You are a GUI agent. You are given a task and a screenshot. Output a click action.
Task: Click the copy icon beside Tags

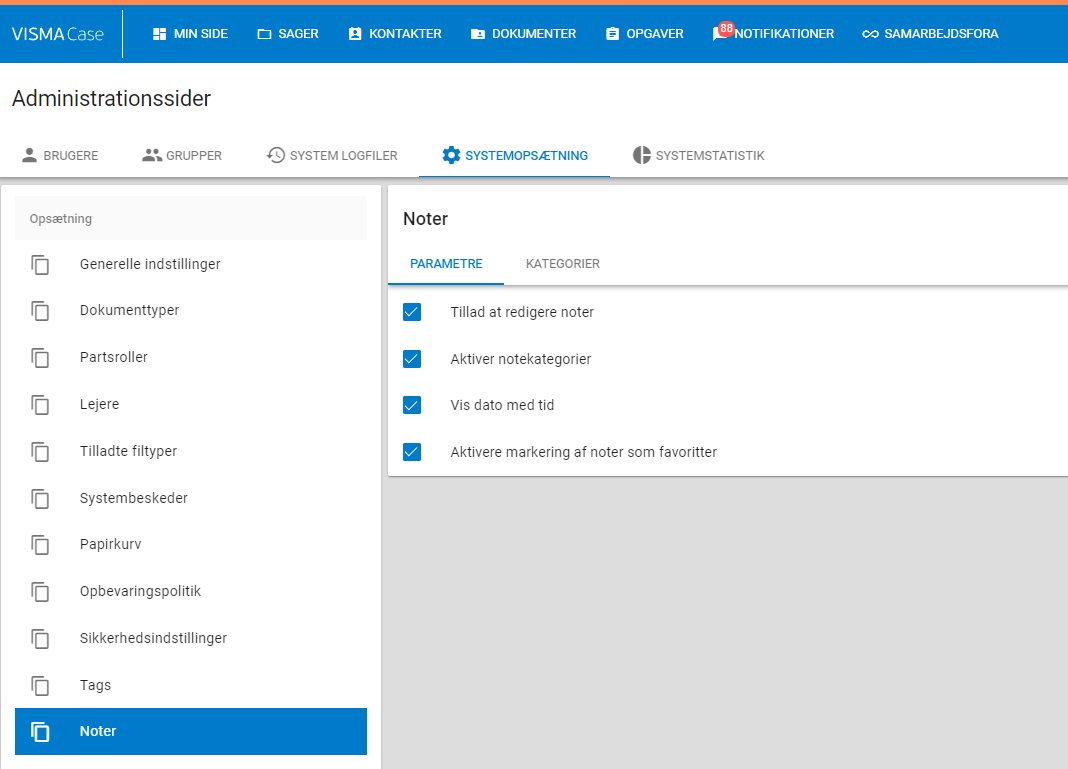click(x=40, y=686)
